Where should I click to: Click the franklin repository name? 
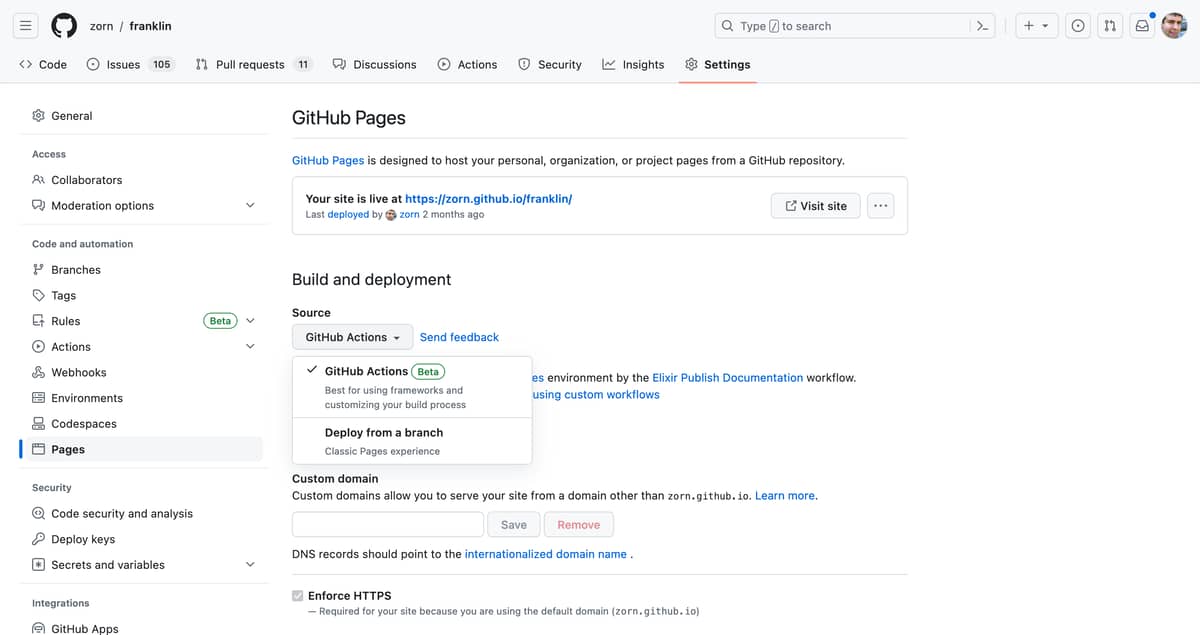tap(150, 26)
